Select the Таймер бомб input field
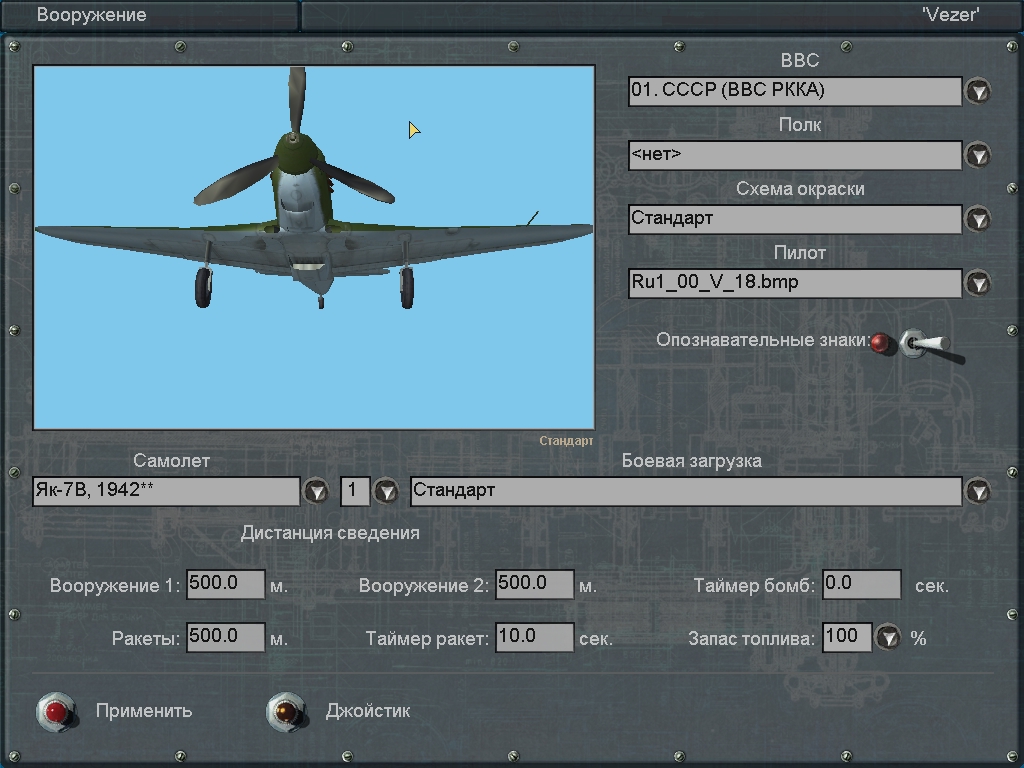 [x=861, y=584]
